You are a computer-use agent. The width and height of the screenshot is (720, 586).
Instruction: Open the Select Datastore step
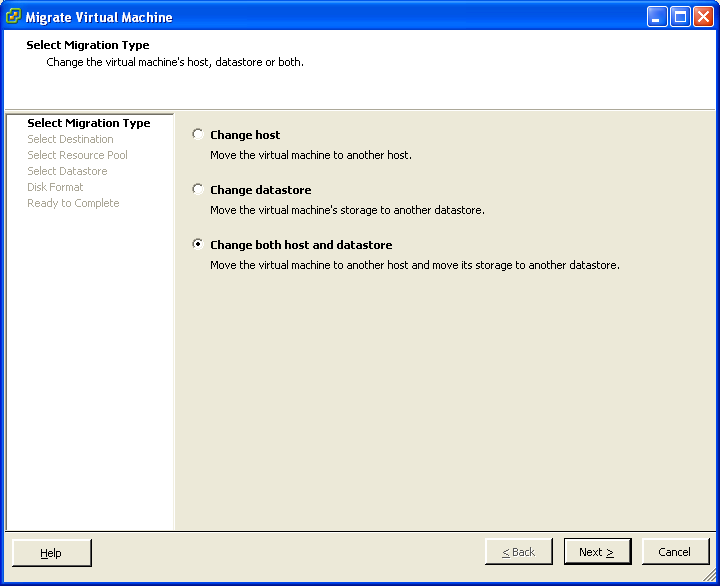pyautogui.click(x=67, y=171)
